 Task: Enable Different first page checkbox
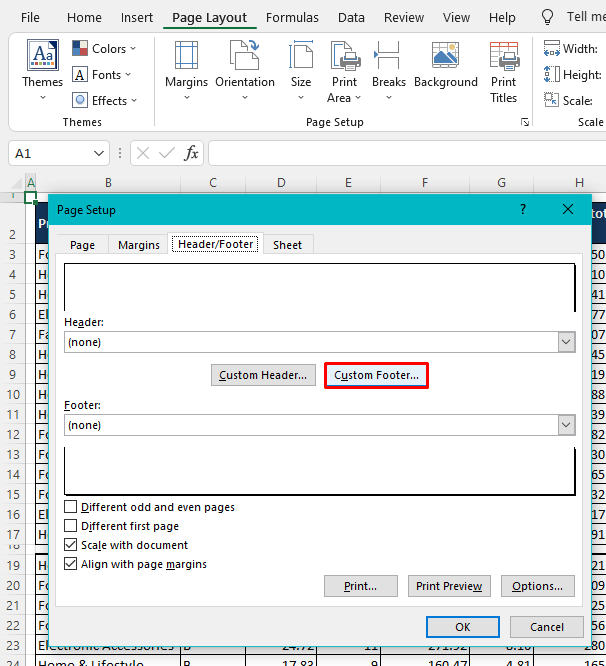70,526
